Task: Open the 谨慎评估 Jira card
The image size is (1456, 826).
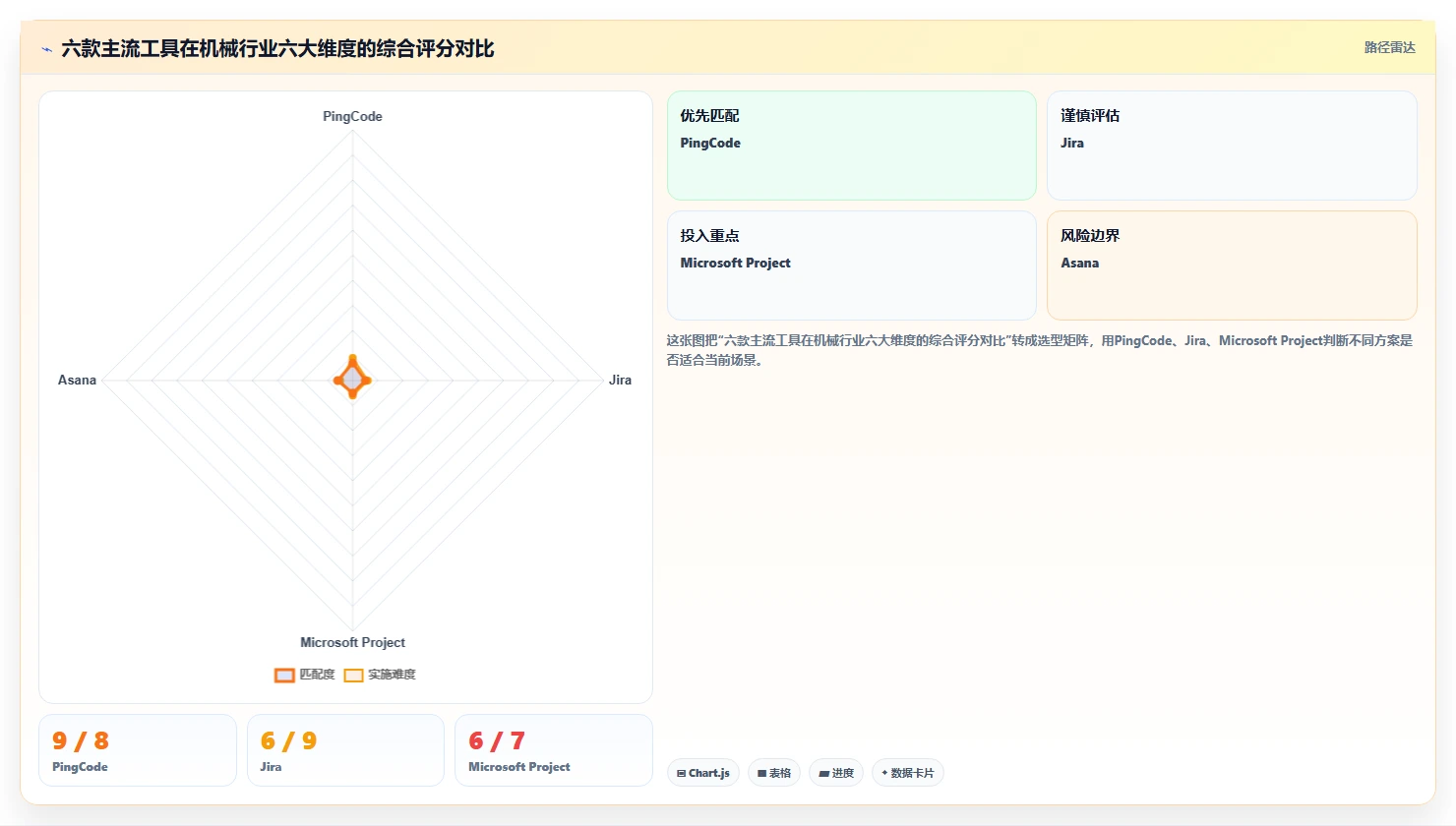Action: pos(1232,146)
